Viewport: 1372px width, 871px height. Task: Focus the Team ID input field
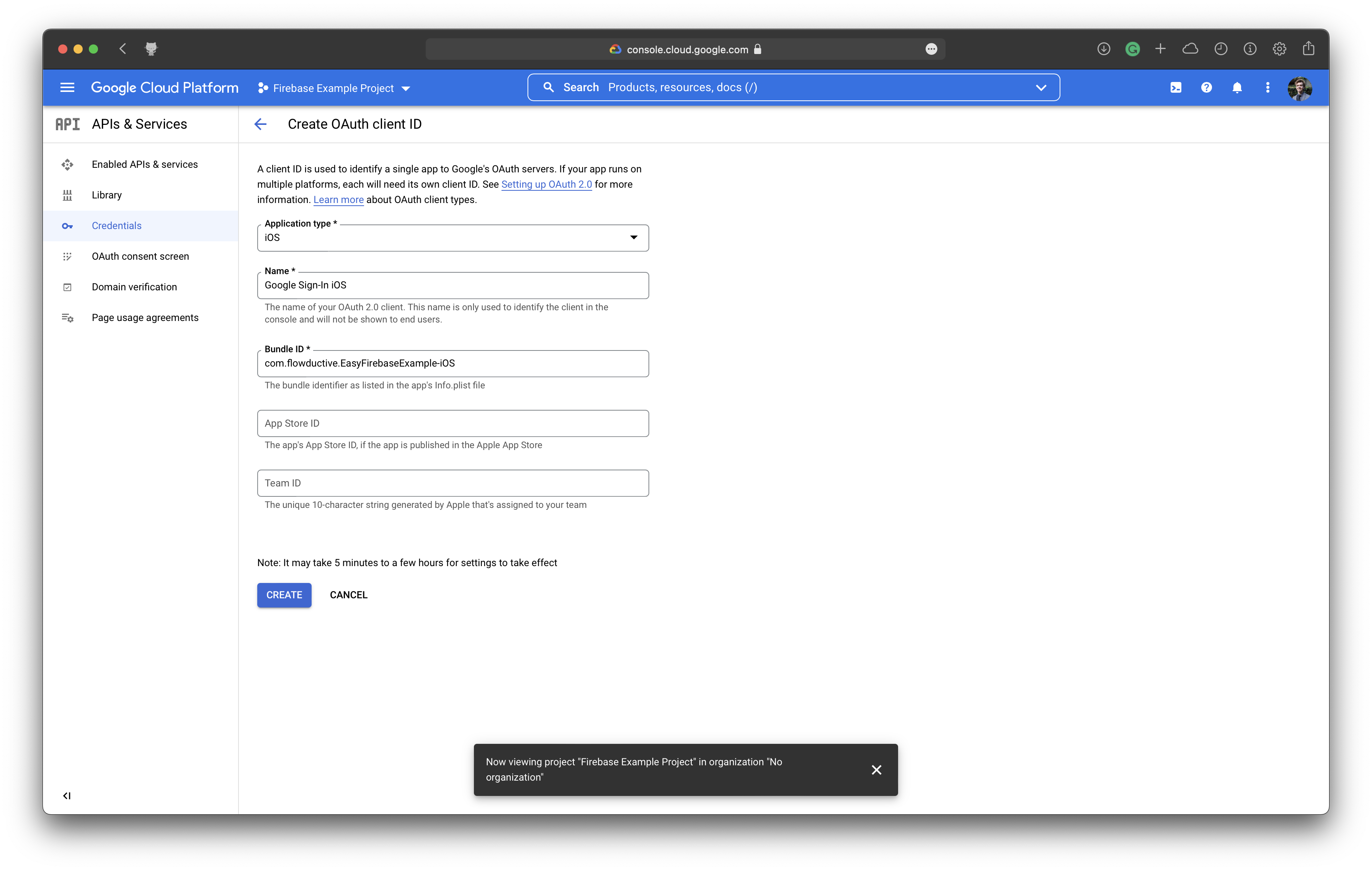pos(452,483)
